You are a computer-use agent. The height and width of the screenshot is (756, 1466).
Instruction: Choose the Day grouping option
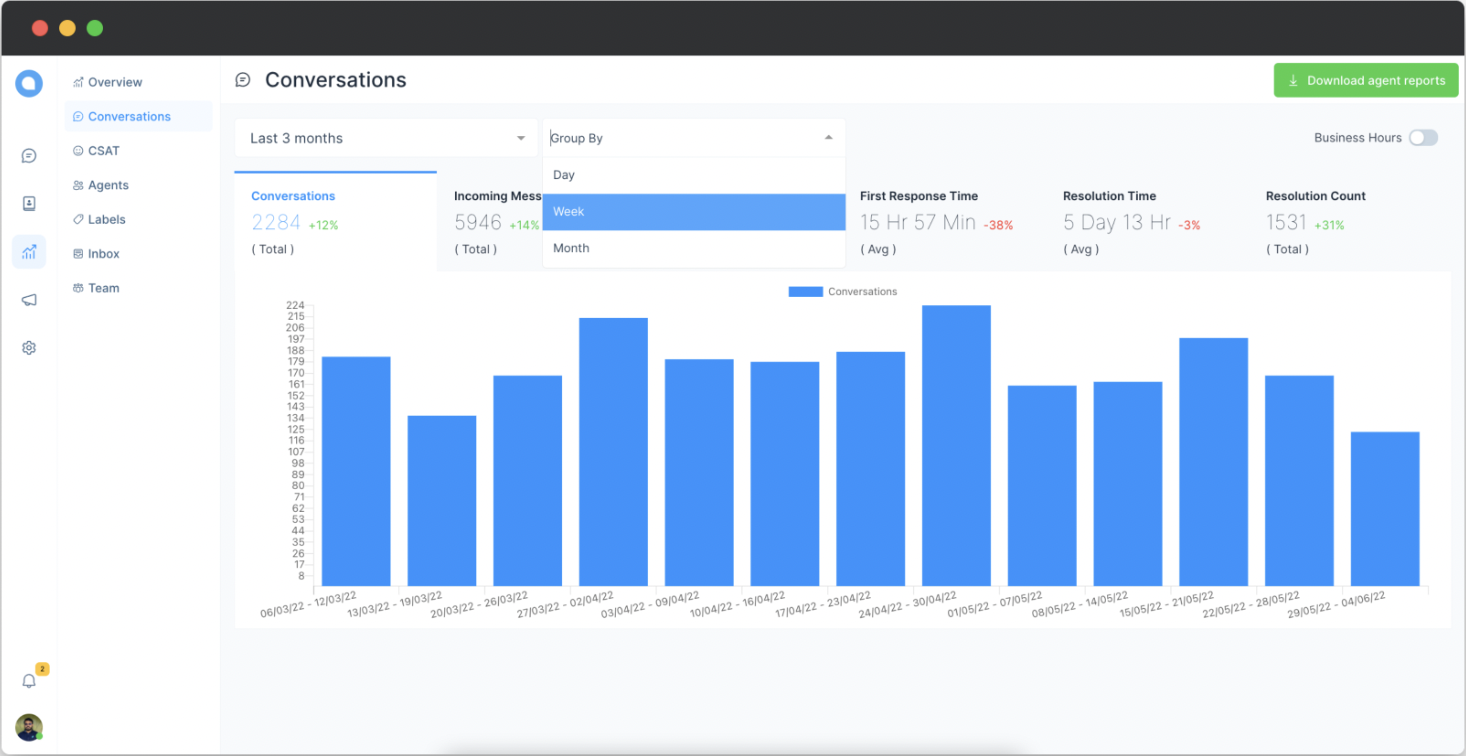coord(694,175)
